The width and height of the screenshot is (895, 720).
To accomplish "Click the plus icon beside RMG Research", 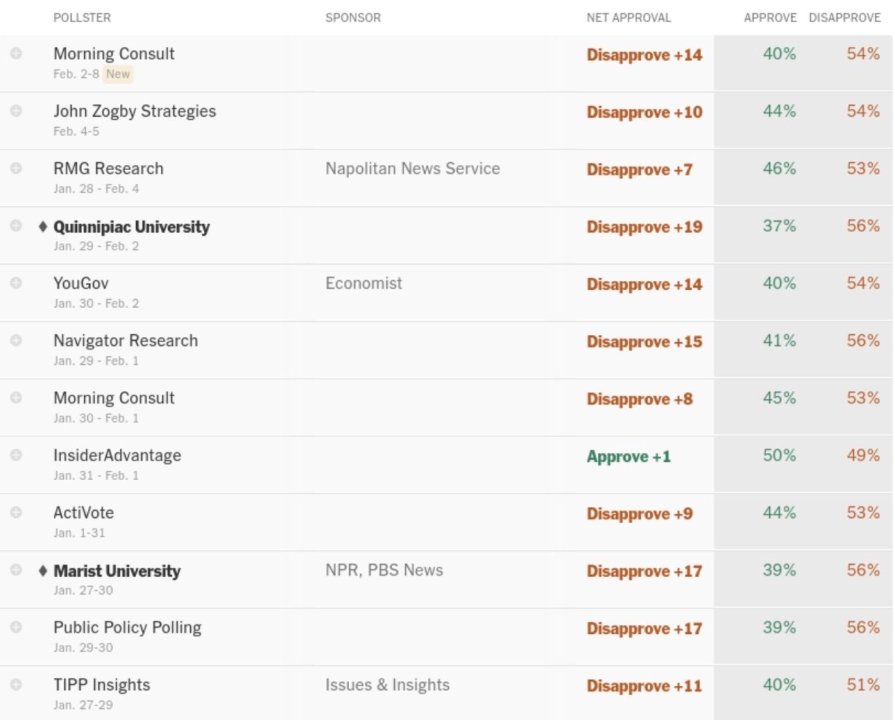I will 16,168.
